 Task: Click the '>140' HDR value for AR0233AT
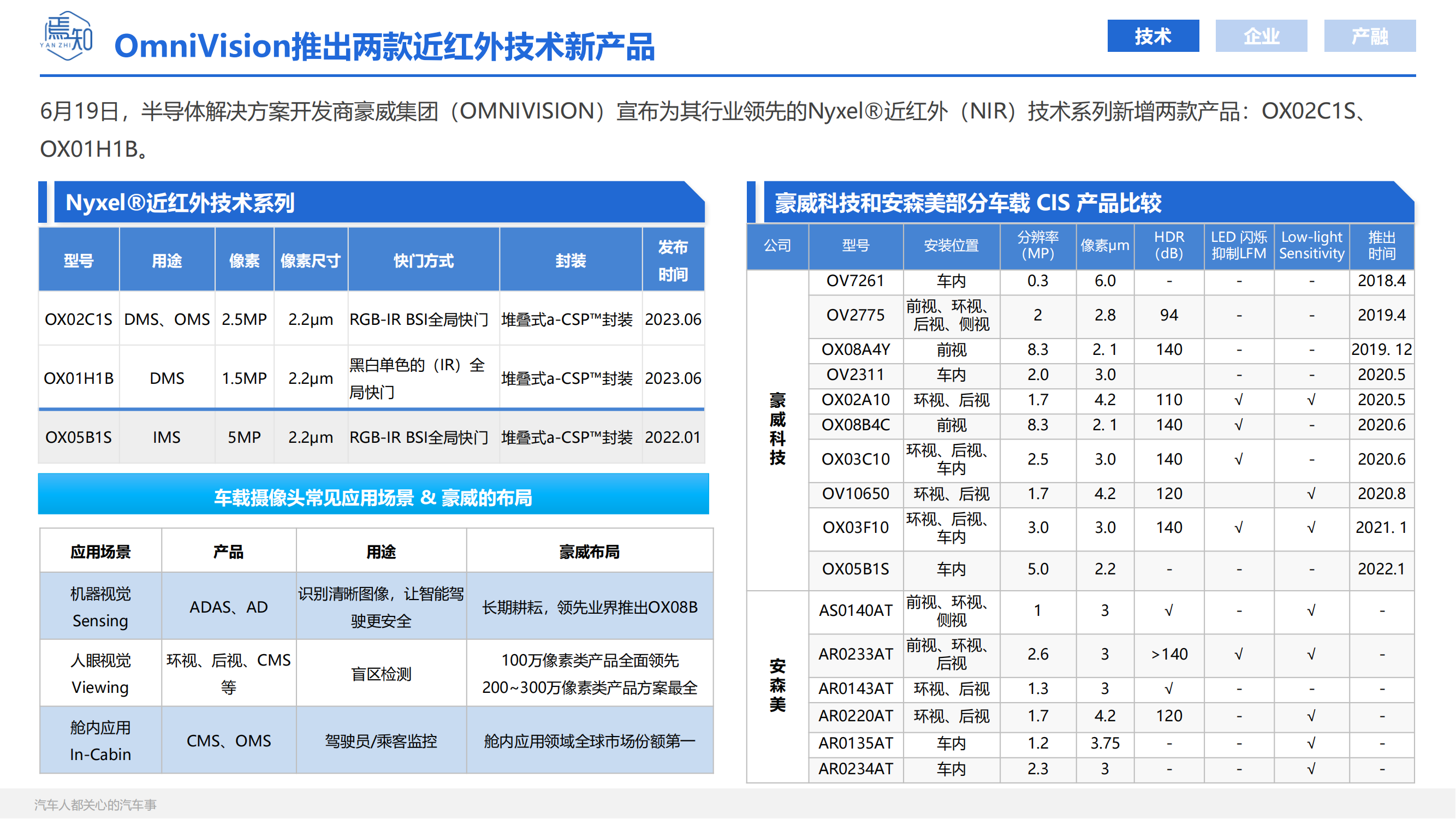[x=1169, y=655]
